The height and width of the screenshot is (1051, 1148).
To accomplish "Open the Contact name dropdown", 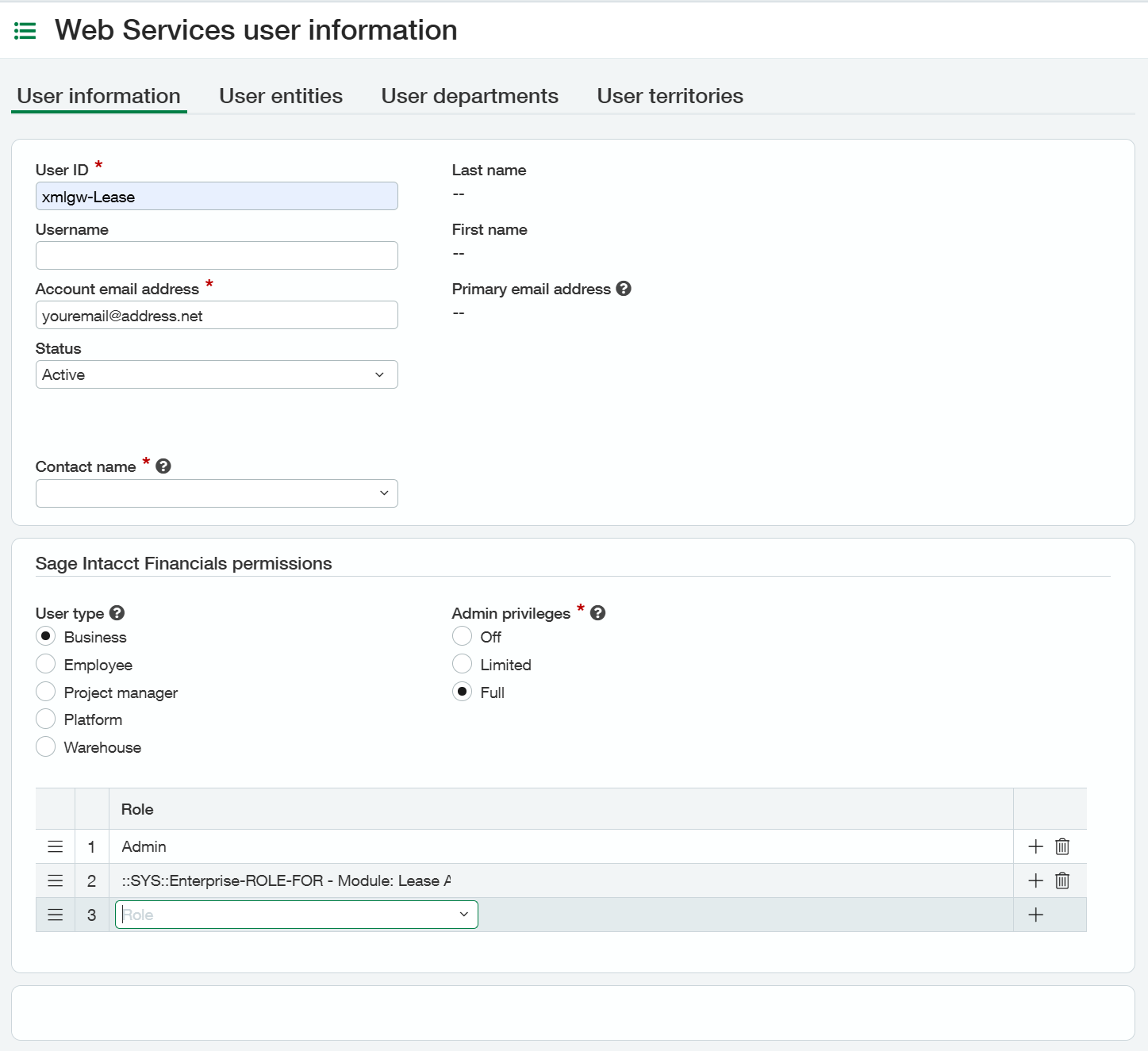I will (x=217, y=493).
